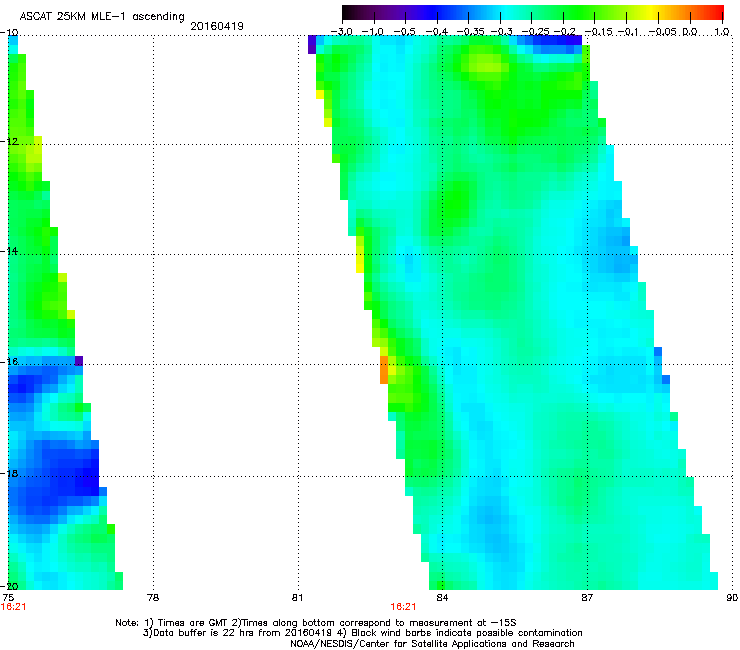Click the purple data cell in left swath near -16

coord(79,361)
